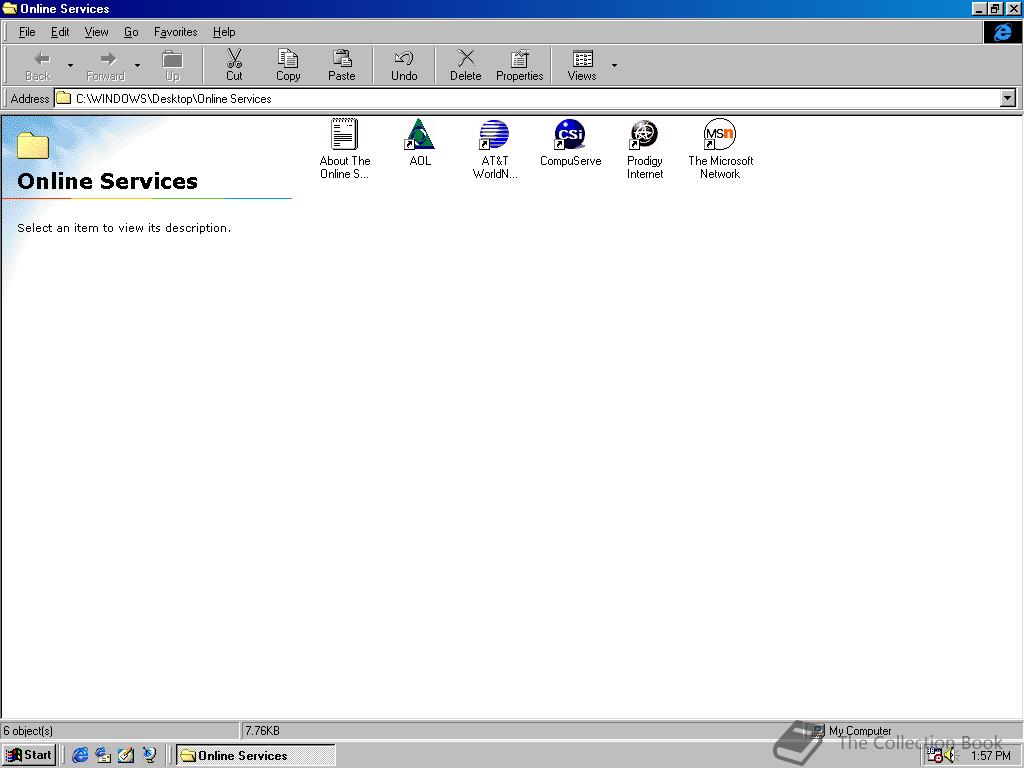
Task: Click the window title bar folder icon
Action: 10,8
